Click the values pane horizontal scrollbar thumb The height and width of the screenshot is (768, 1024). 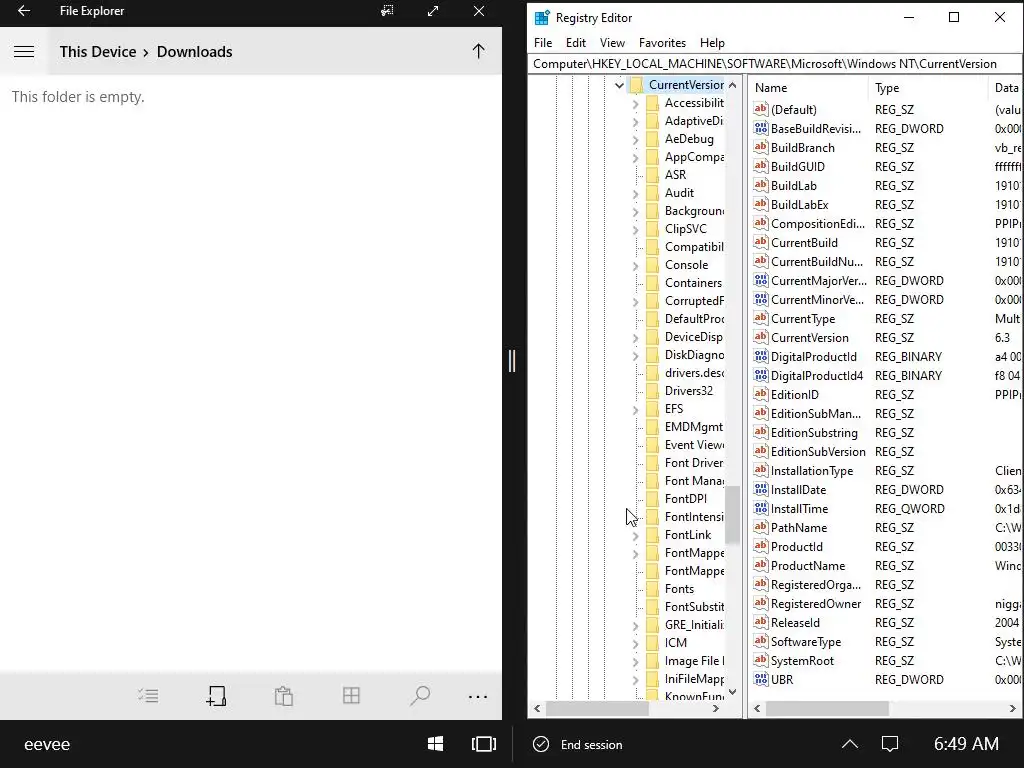[827, 708]
